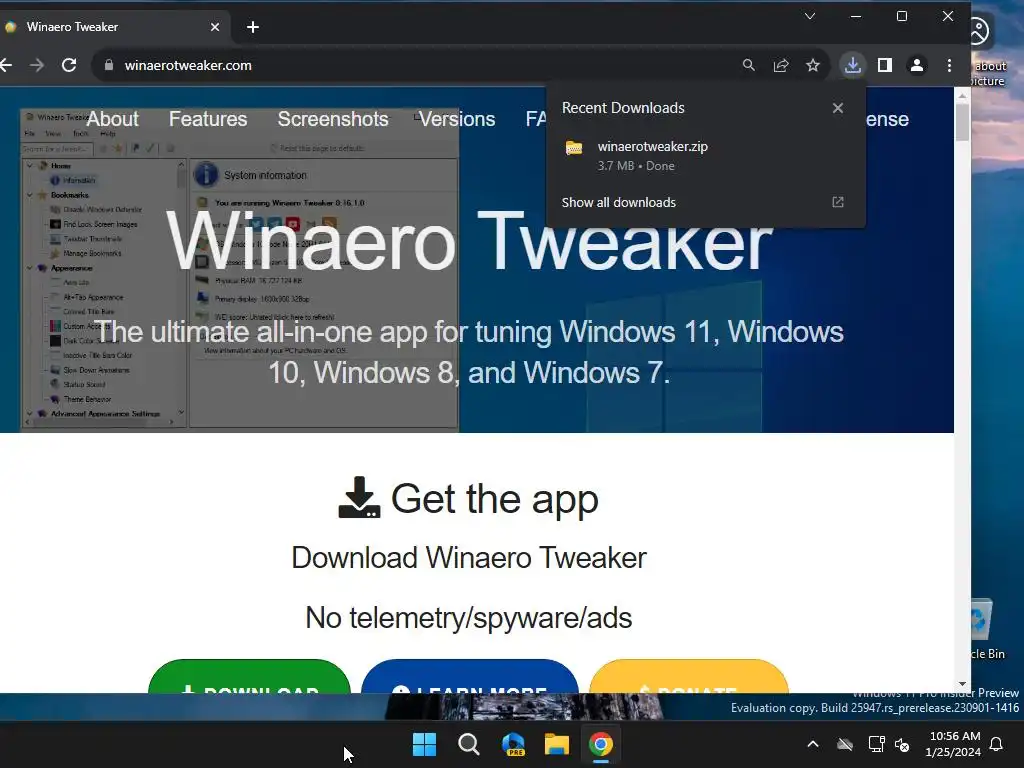Image resolution: width=1024 pixels, height=768 pixels.
Task: Expand the tab search chevron
Action: point(810,16)
